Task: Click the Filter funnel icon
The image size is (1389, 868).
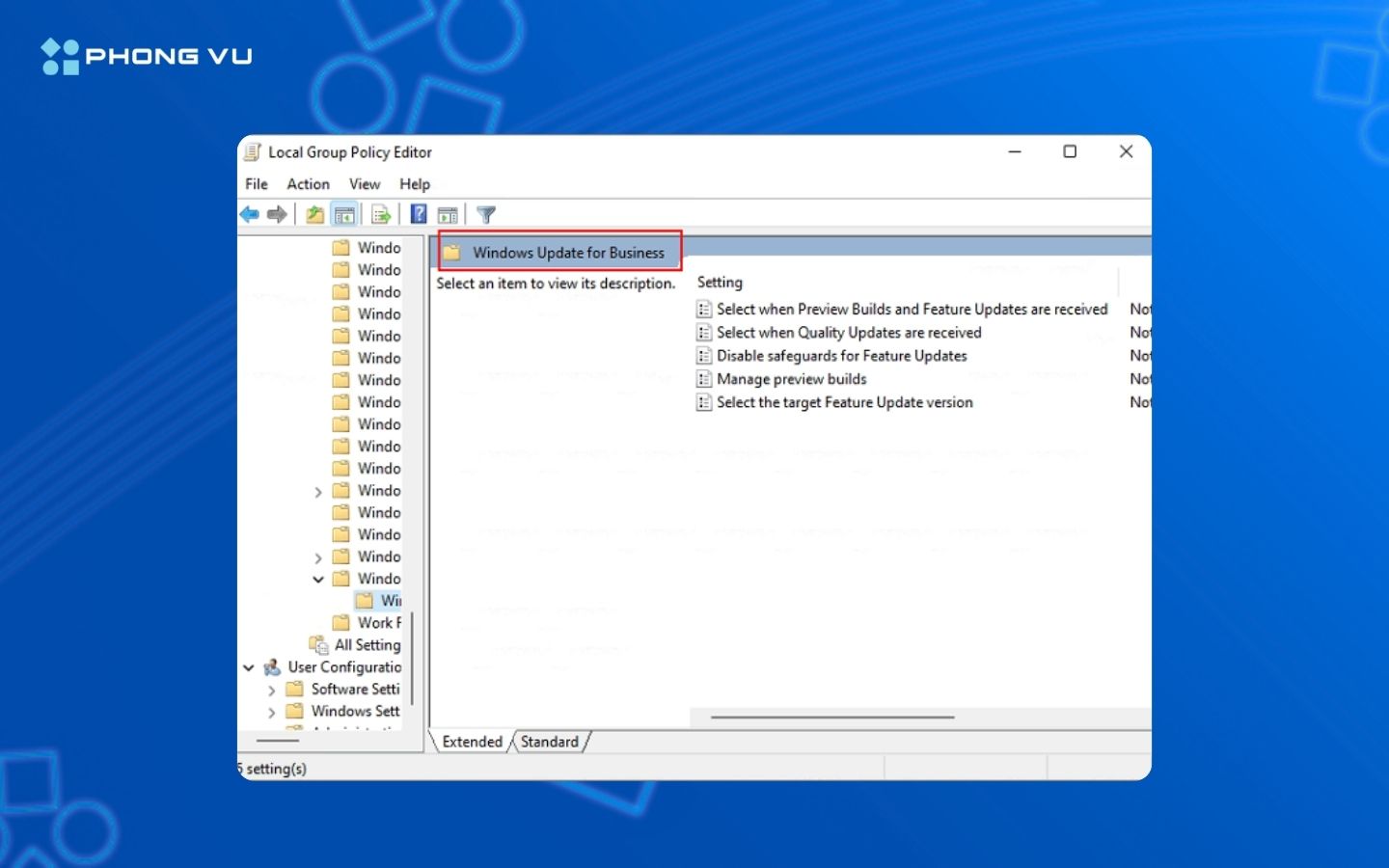Action: point(486,215)
